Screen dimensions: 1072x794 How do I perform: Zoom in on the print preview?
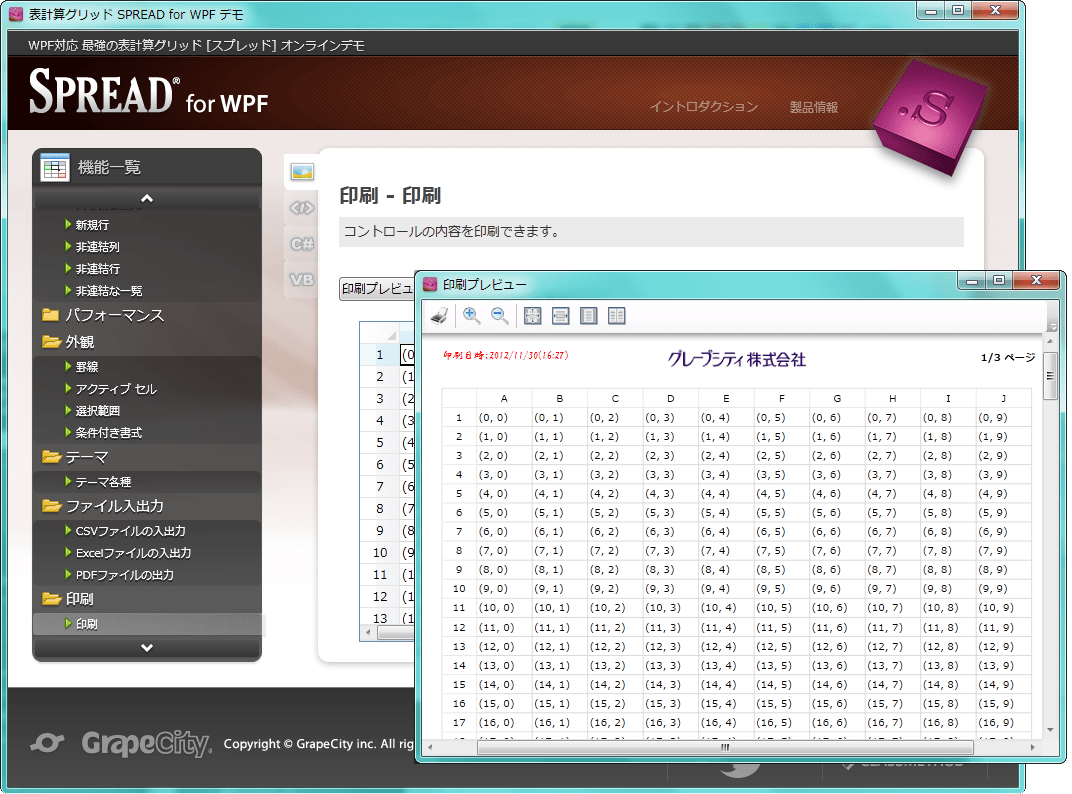471,316
